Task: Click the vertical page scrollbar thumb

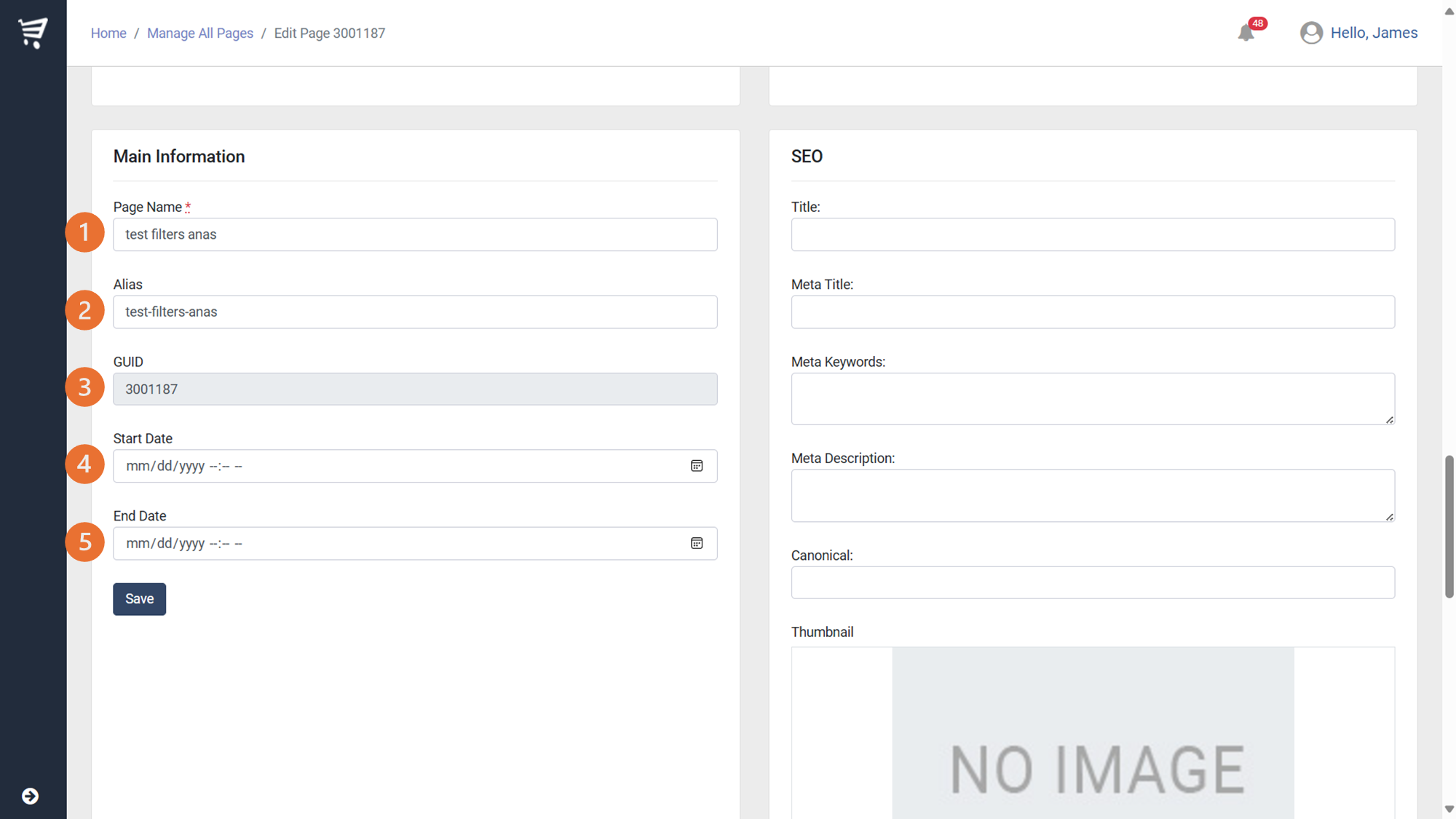Action: 1449,526
